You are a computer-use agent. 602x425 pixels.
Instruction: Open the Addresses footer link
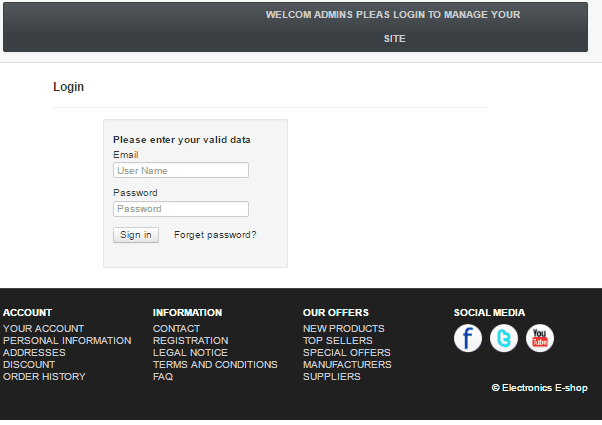(34, 353)
